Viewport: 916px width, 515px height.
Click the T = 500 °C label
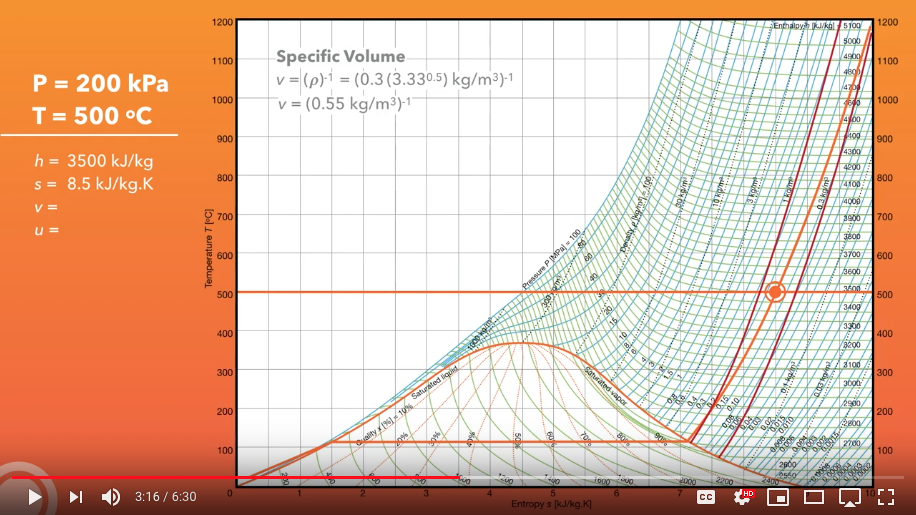pyautogui.click(x=92, y=116)
